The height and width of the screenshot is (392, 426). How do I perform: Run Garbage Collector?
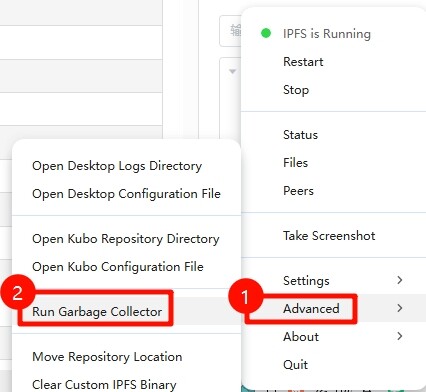point(97,312)
